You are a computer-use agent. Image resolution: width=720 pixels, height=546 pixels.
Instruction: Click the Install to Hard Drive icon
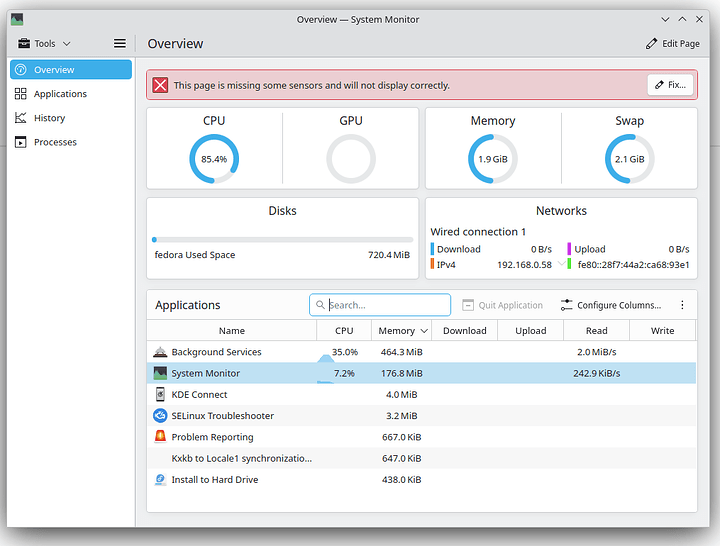click(160, 480)
